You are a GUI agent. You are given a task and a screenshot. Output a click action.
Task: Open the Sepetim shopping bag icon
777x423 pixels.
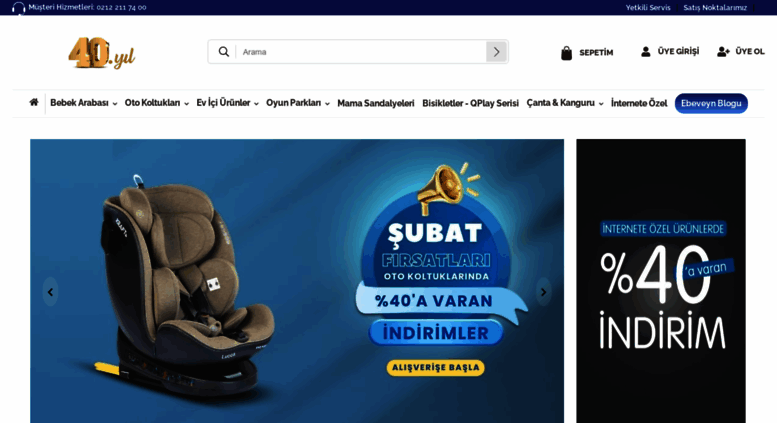tap(566, 53)
